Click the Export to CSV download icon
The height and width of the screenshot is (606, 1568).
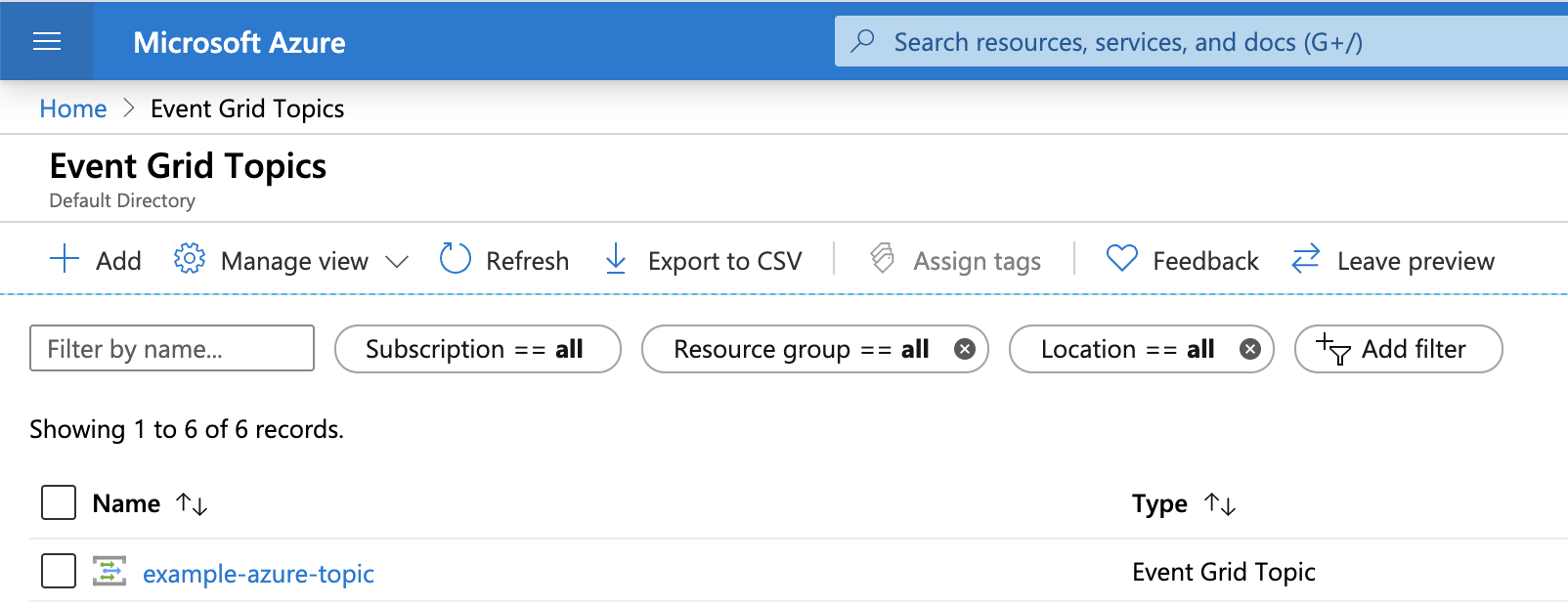point(616,259)
